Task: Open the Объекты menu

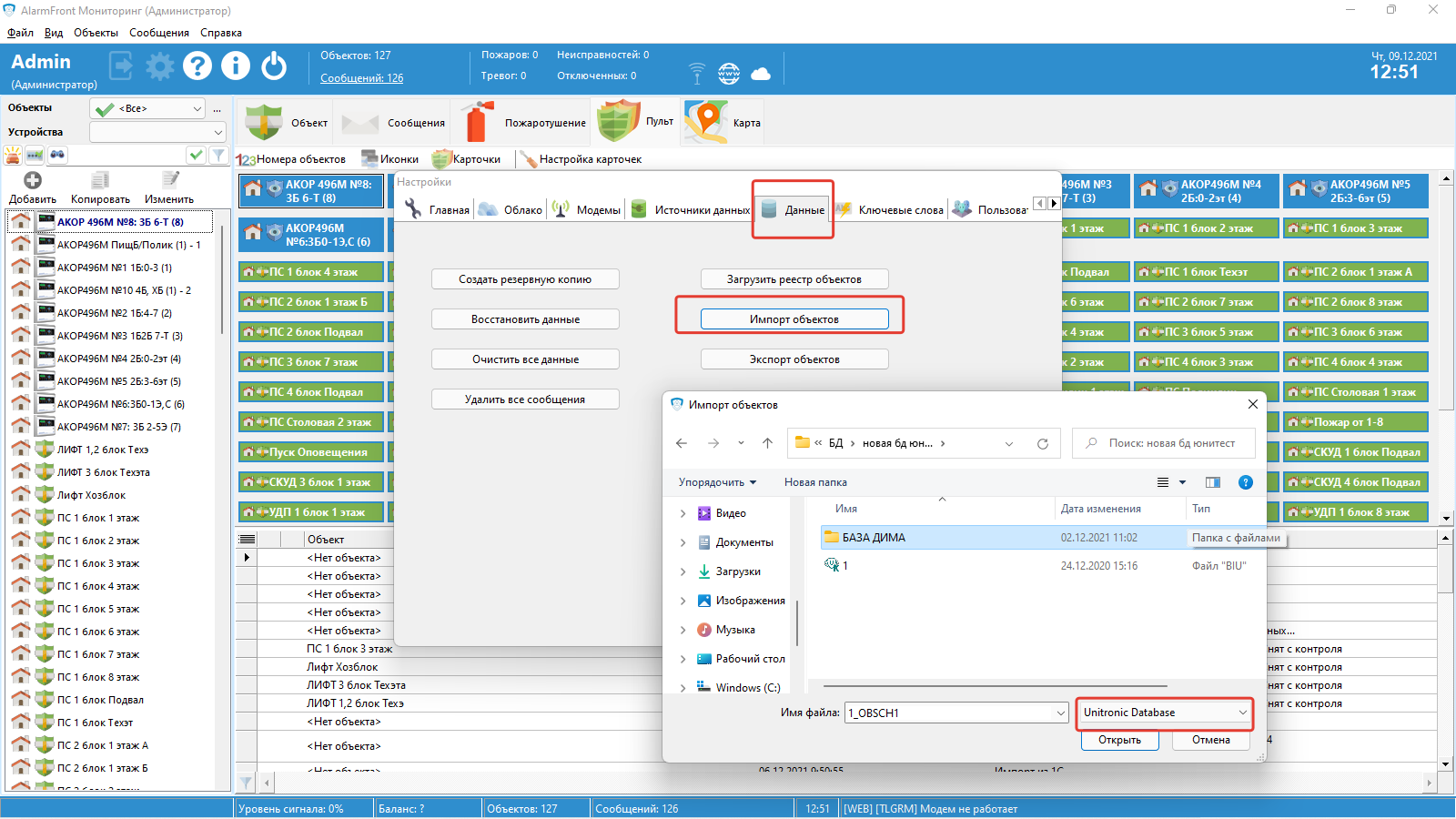Action: point(96,33)
